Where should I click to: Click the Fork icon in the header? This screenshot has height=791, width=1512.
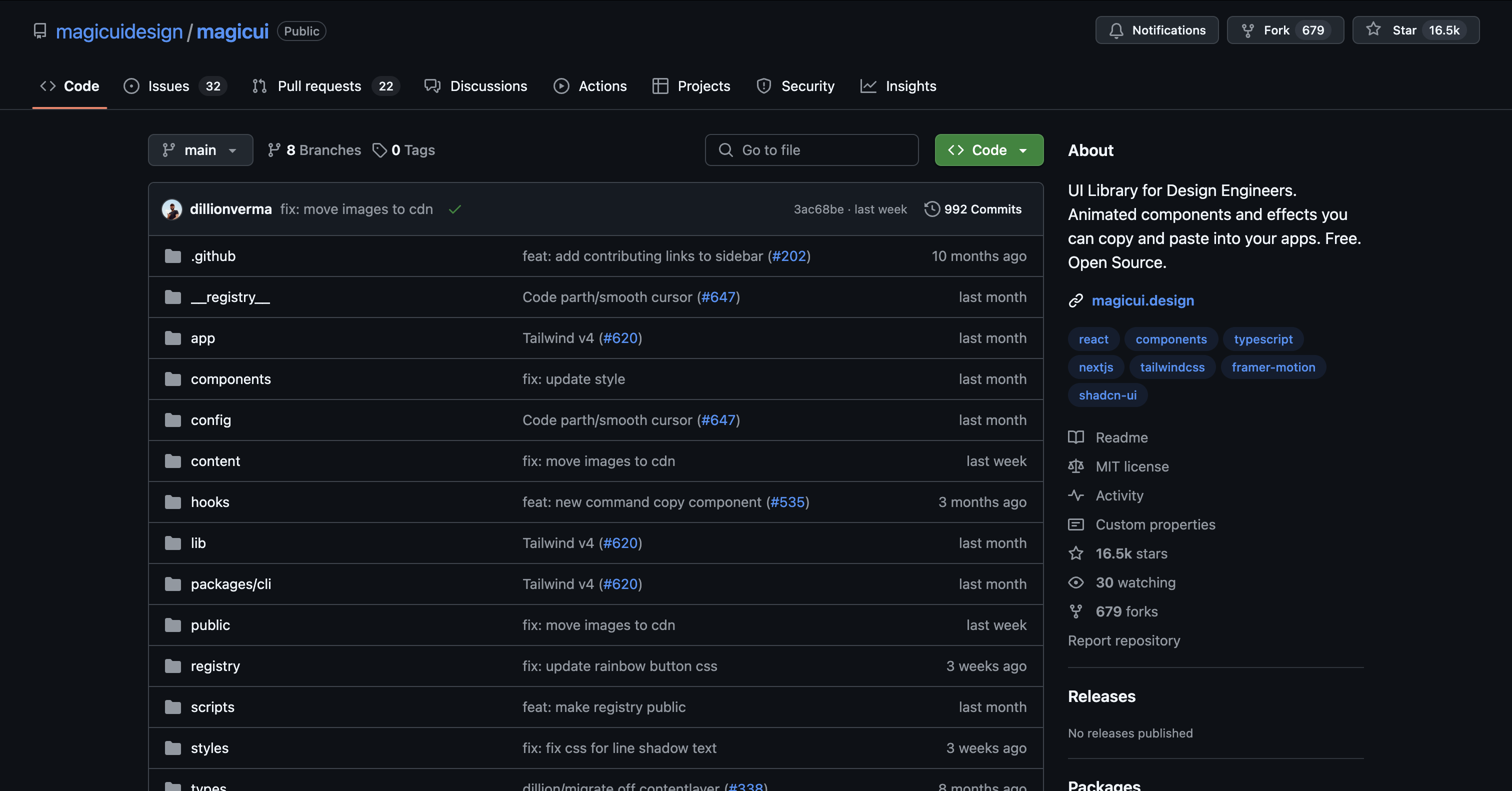(1247, 30)
